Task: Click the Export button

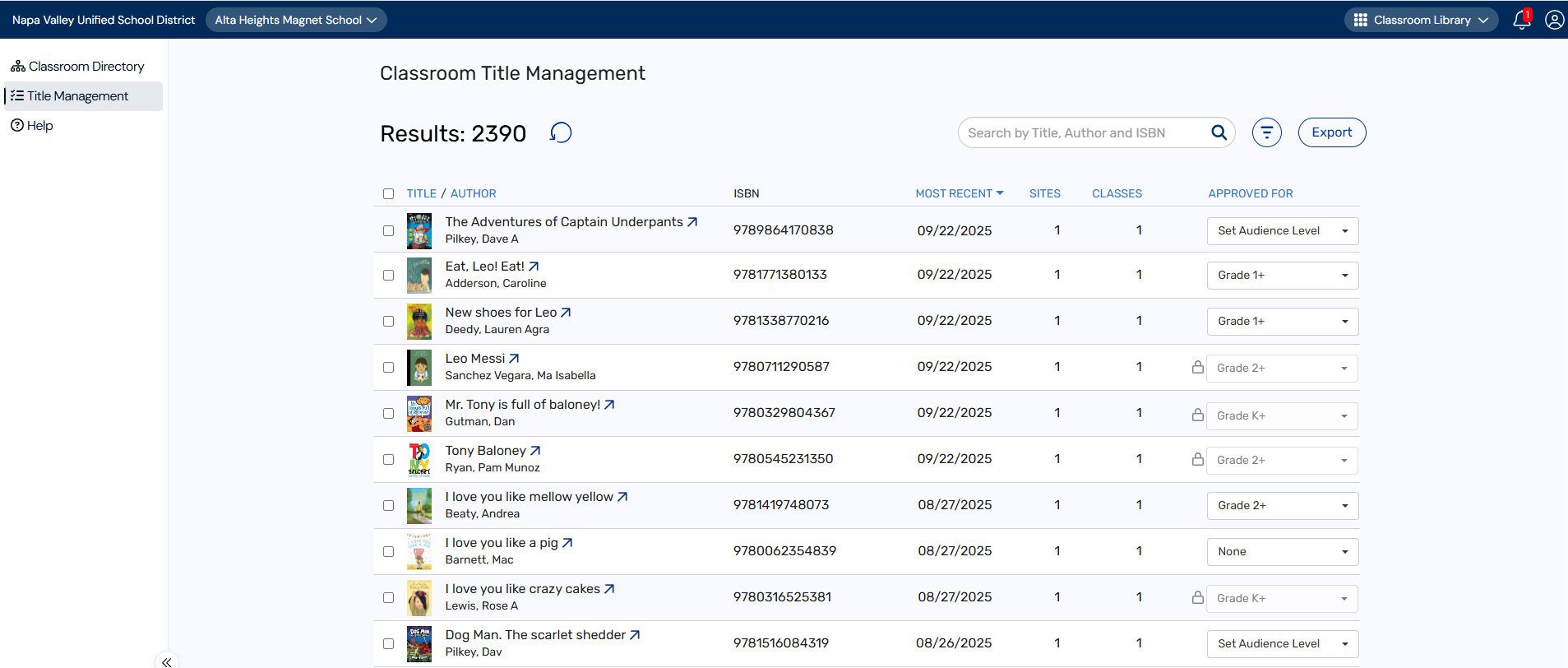Action: click(x=1331, y=132)
